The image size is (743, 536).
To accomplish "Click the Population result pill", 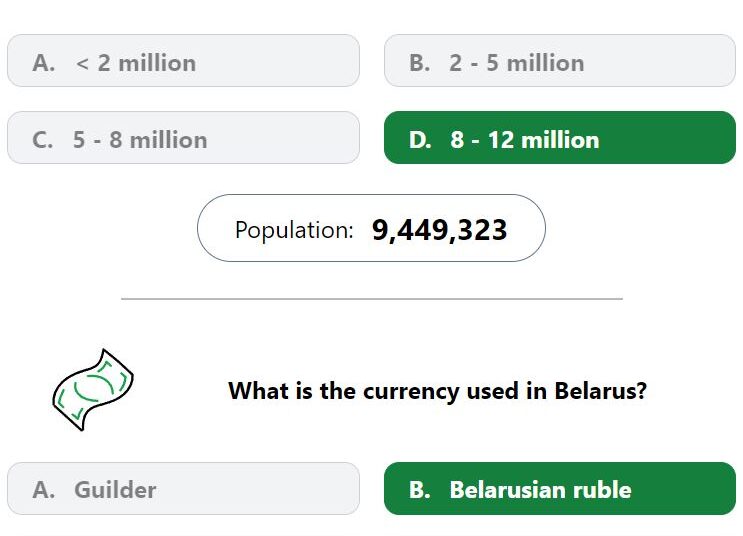I will 371,228.
